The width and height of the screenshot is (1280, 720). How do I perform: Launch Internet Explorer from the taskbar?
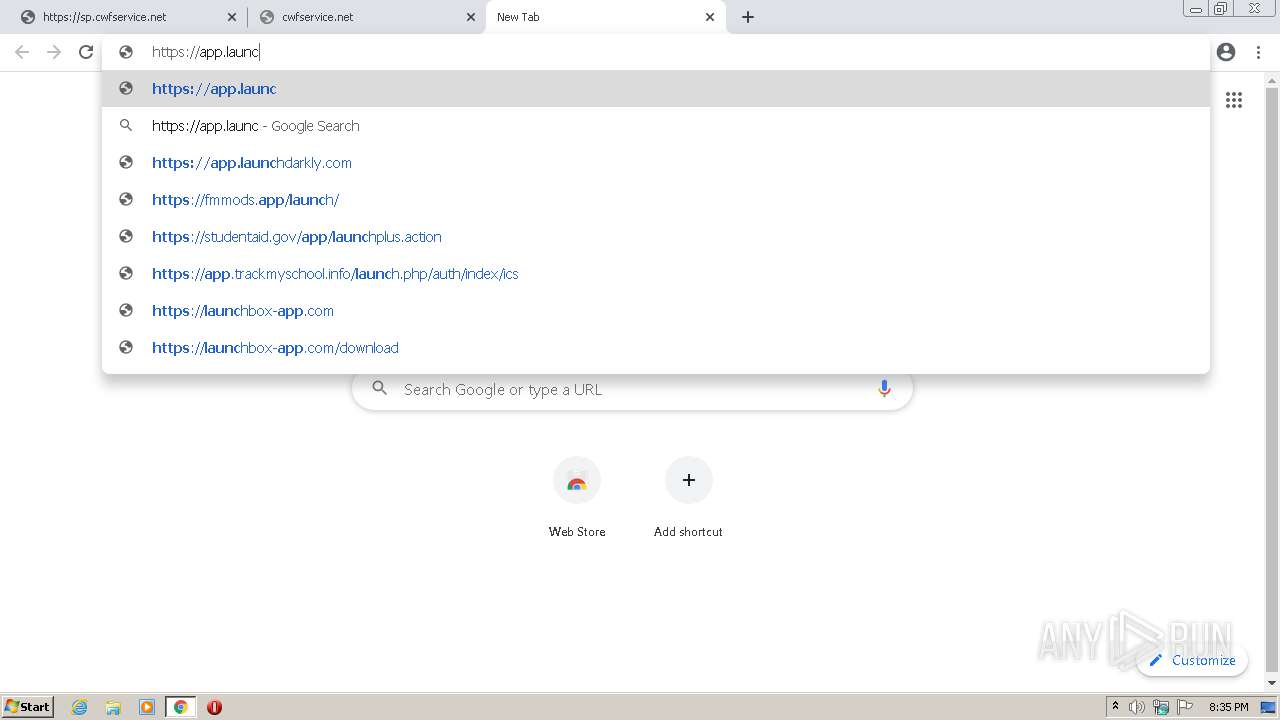click(x=80, y=707)
